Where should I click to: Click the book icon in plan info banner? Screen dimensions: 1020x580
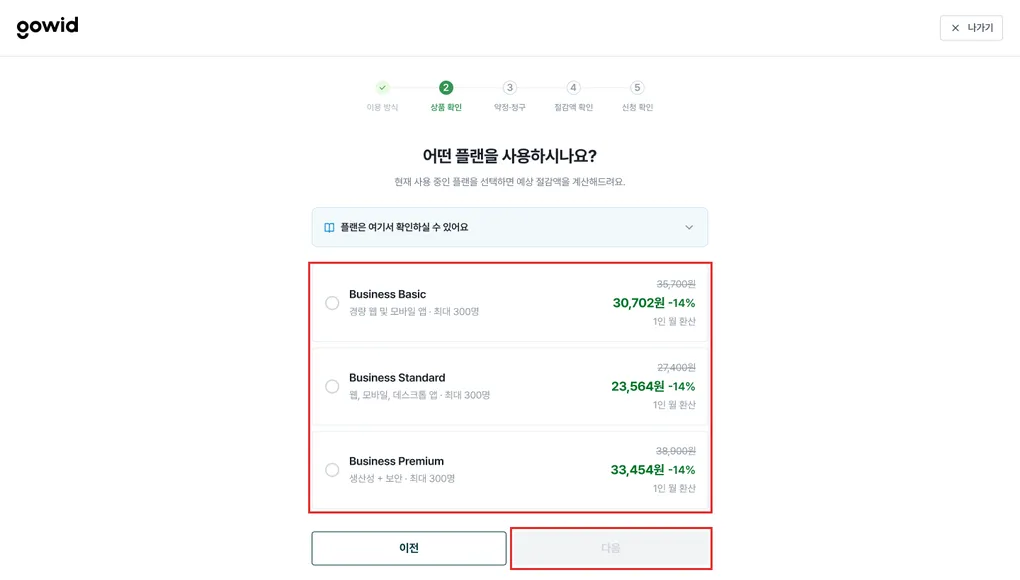point(329,228)
